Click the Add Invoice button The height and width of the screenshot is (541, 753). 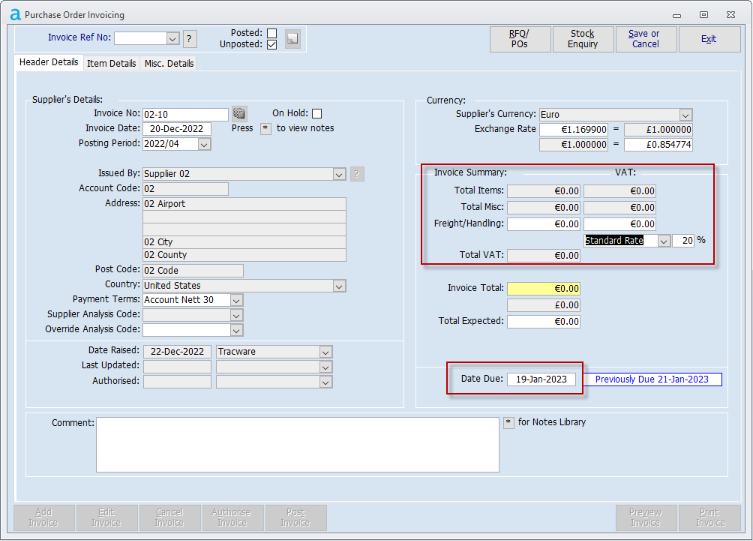tap(44, 517)
